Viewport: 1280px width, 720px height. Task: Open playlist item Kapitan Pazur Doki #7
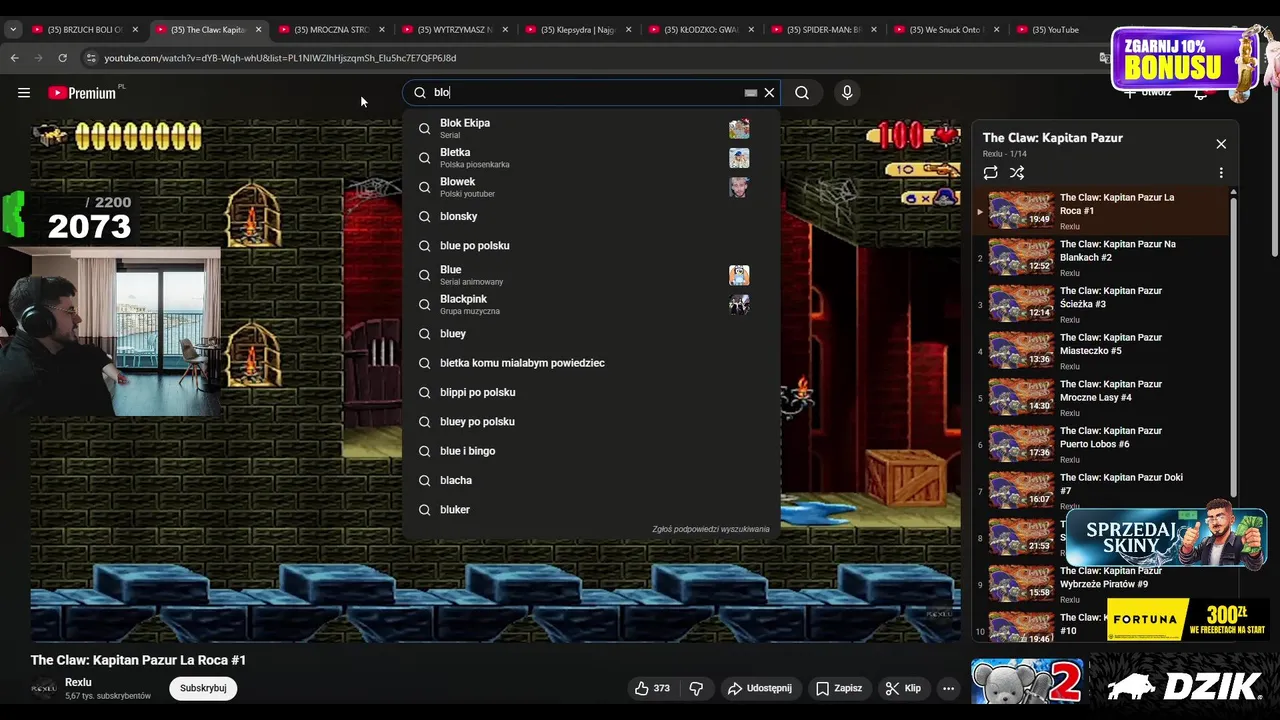tap(1099, 491)
